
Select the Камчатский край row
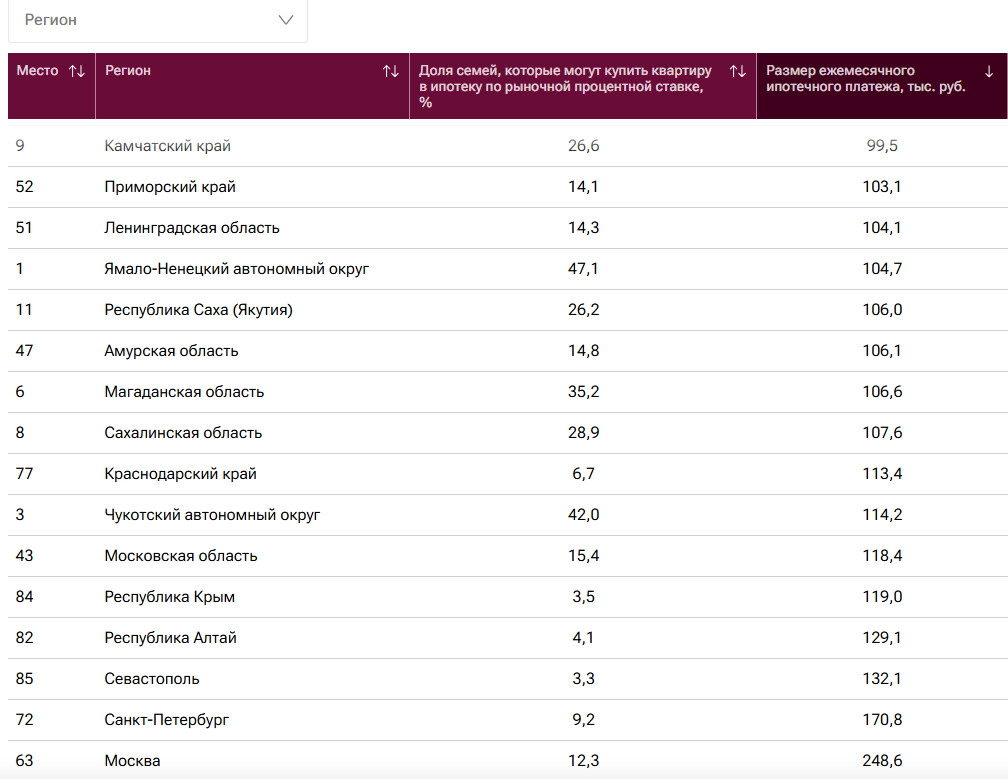(x=167, y=146)
